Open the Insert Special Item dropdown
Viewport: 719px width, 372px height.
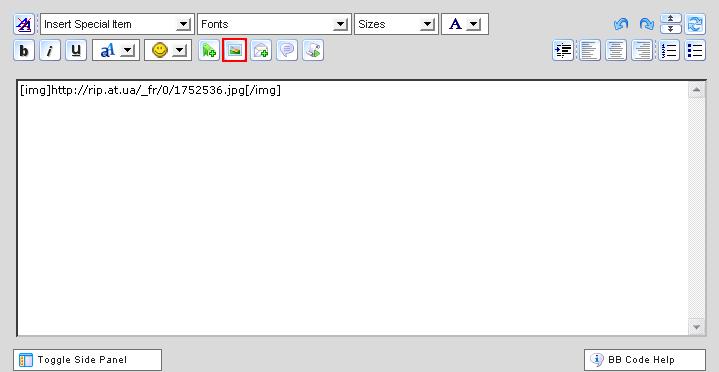pos(117,24)
